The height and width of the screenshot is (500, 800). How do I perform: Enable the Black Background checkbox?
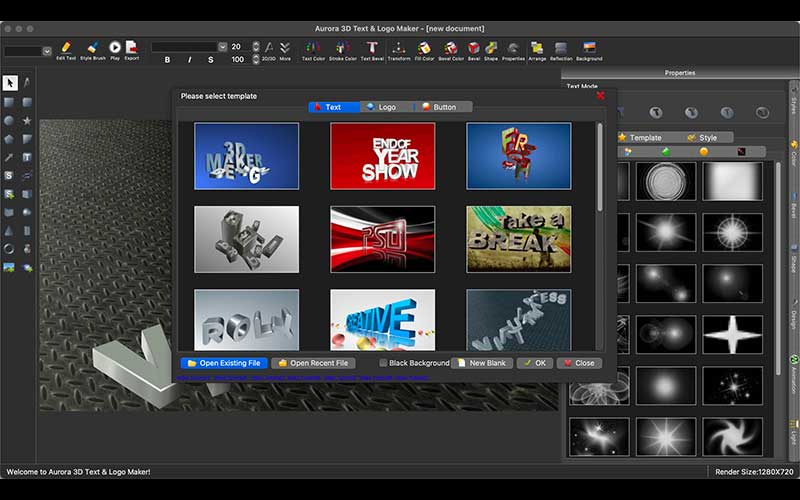(383, 363)
